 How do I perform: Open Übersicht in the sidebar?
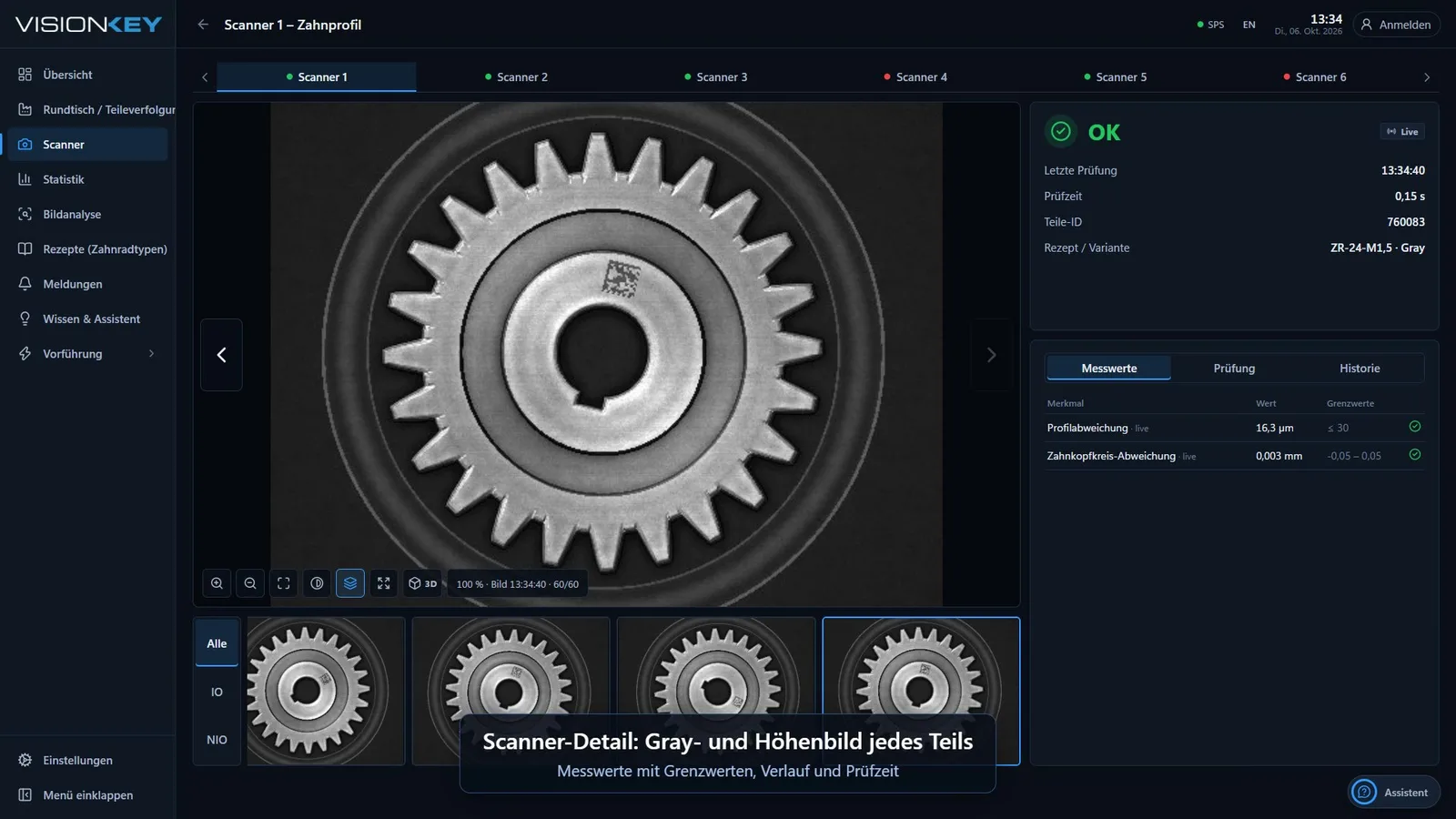(87, 75)
